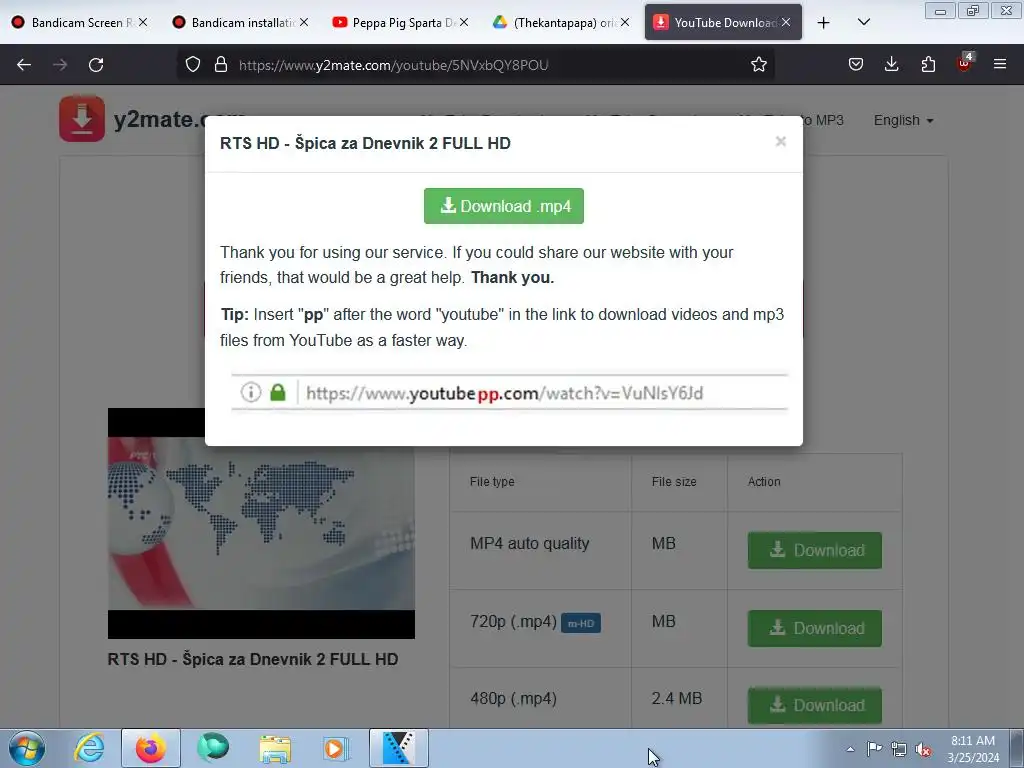Download the MP4 auto quality file
Viewport: 1024px width, 768px height.
click(x=814, y=550)
